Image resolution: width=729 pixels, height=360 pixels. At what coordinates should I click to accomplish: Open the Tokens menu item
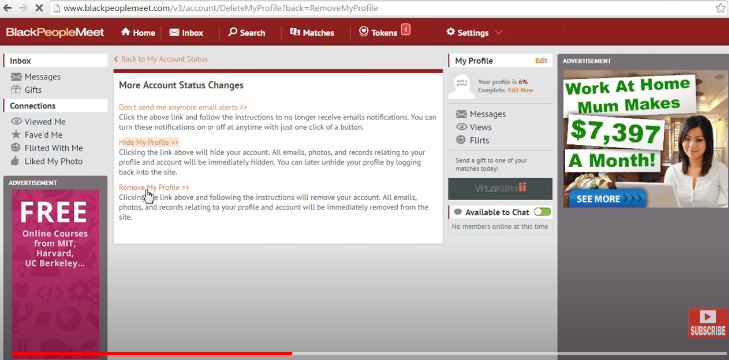[384, 33]
